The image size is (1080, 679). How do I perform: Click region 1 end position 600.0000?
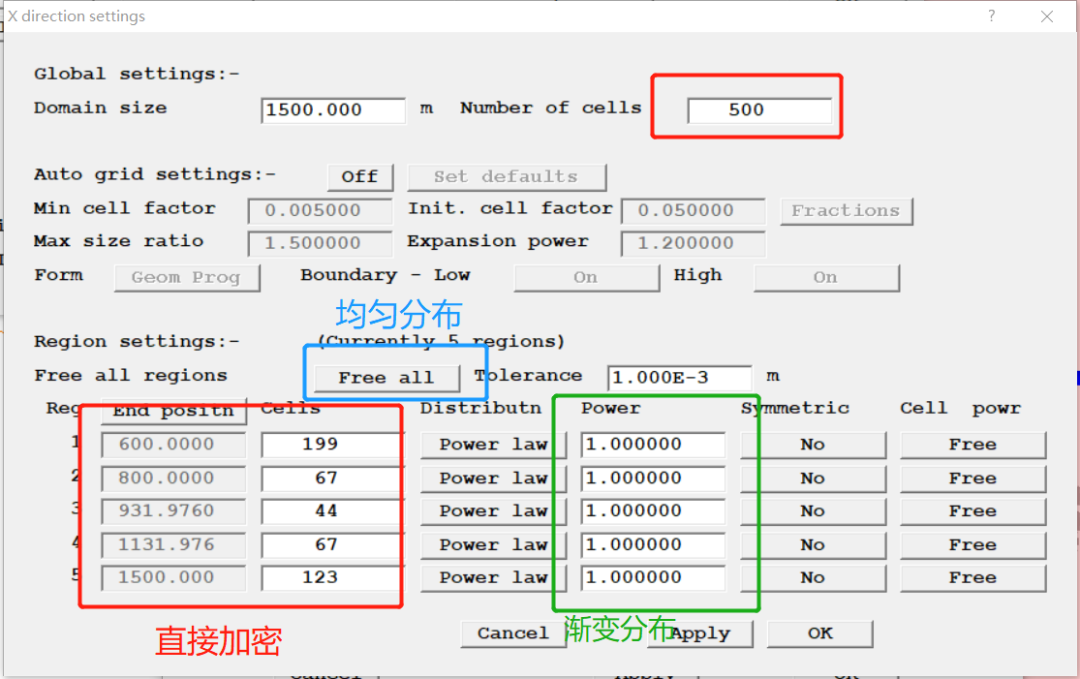174,445
